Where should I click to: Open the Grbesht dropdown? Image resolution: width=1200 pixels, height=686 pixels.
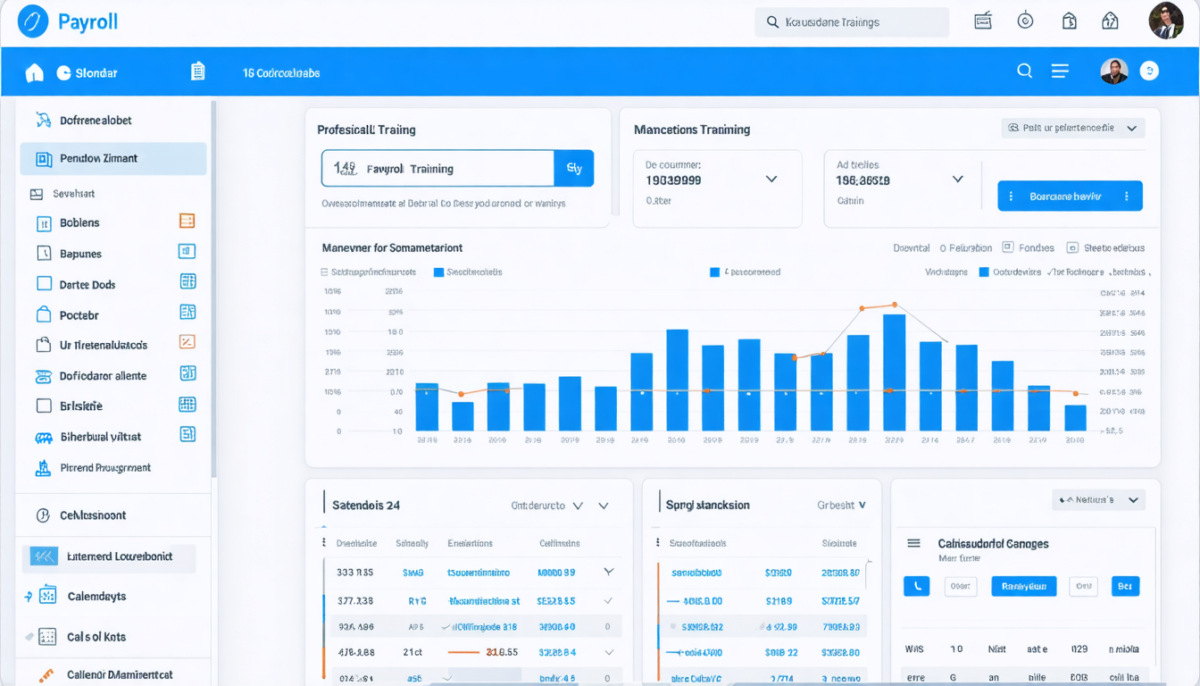coord(841,506)
